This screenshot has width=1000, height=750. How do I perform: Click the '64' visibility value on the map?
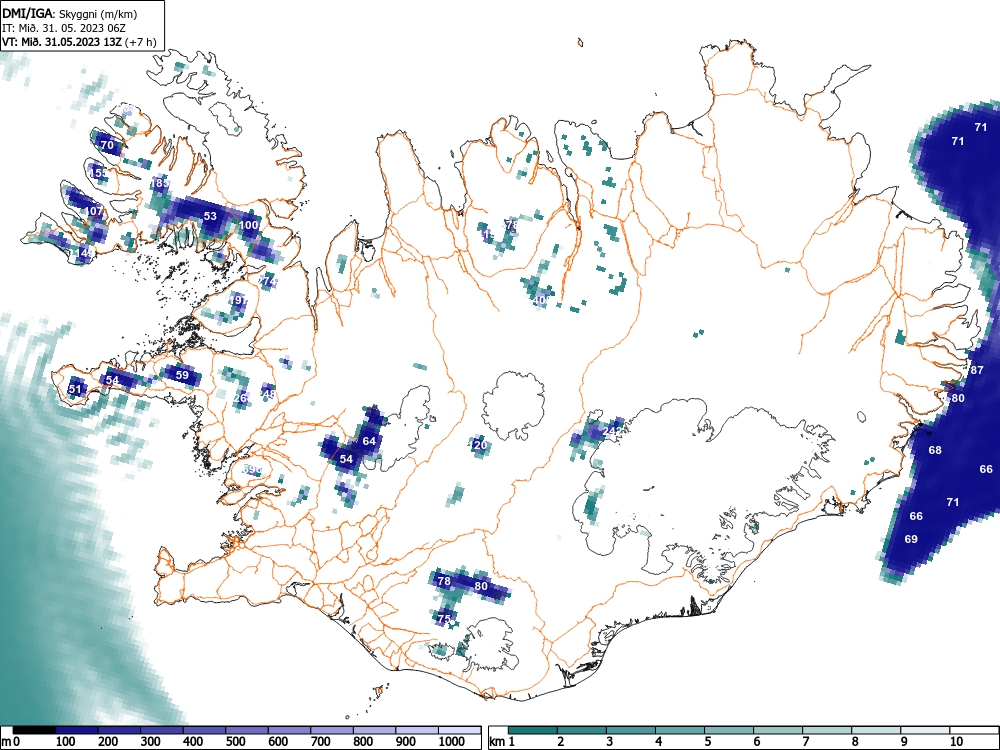tap(369, 441)
